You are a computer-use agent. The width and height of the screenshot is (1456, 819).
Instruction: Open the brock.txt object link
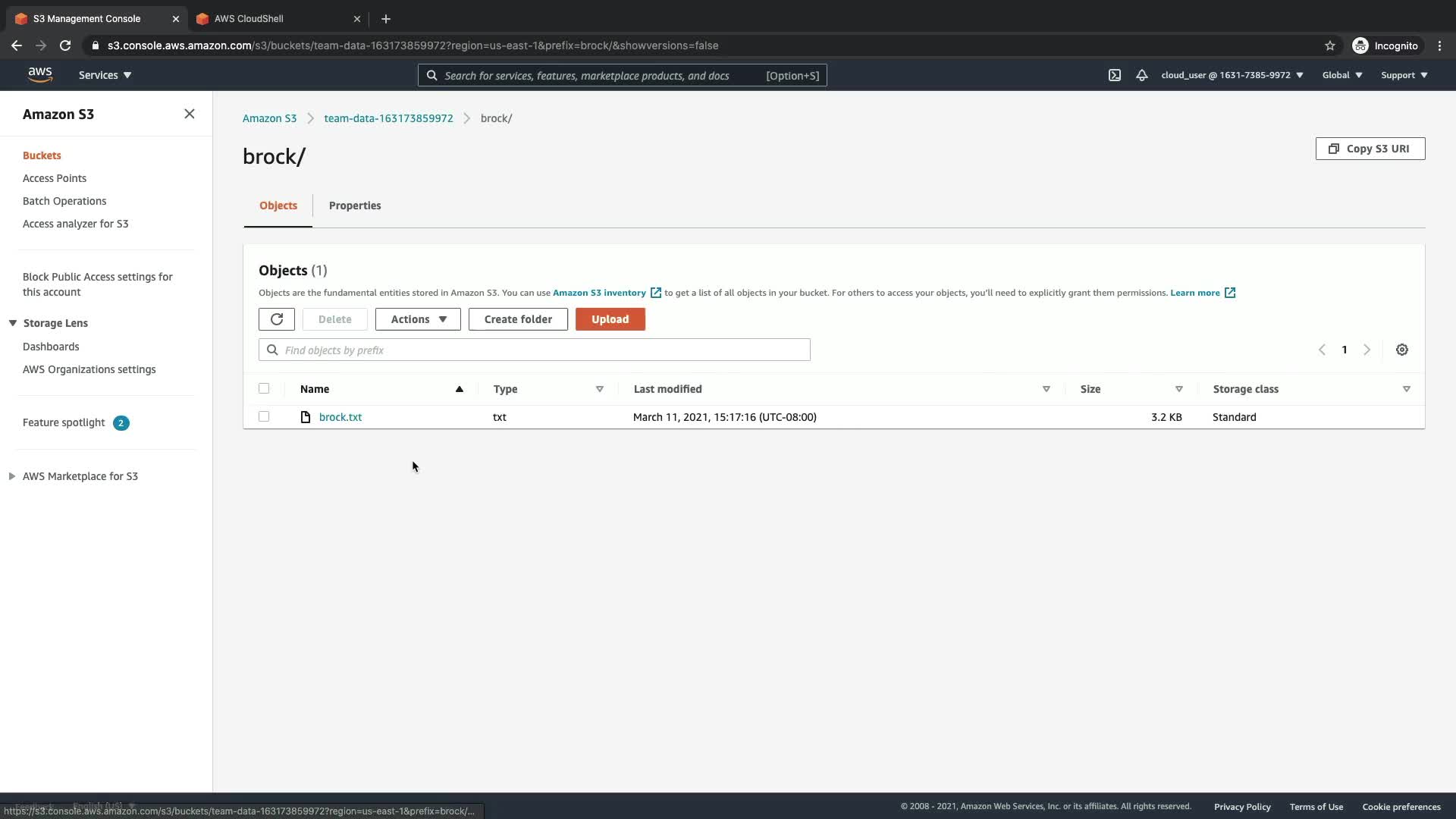[x=340, y=417]
